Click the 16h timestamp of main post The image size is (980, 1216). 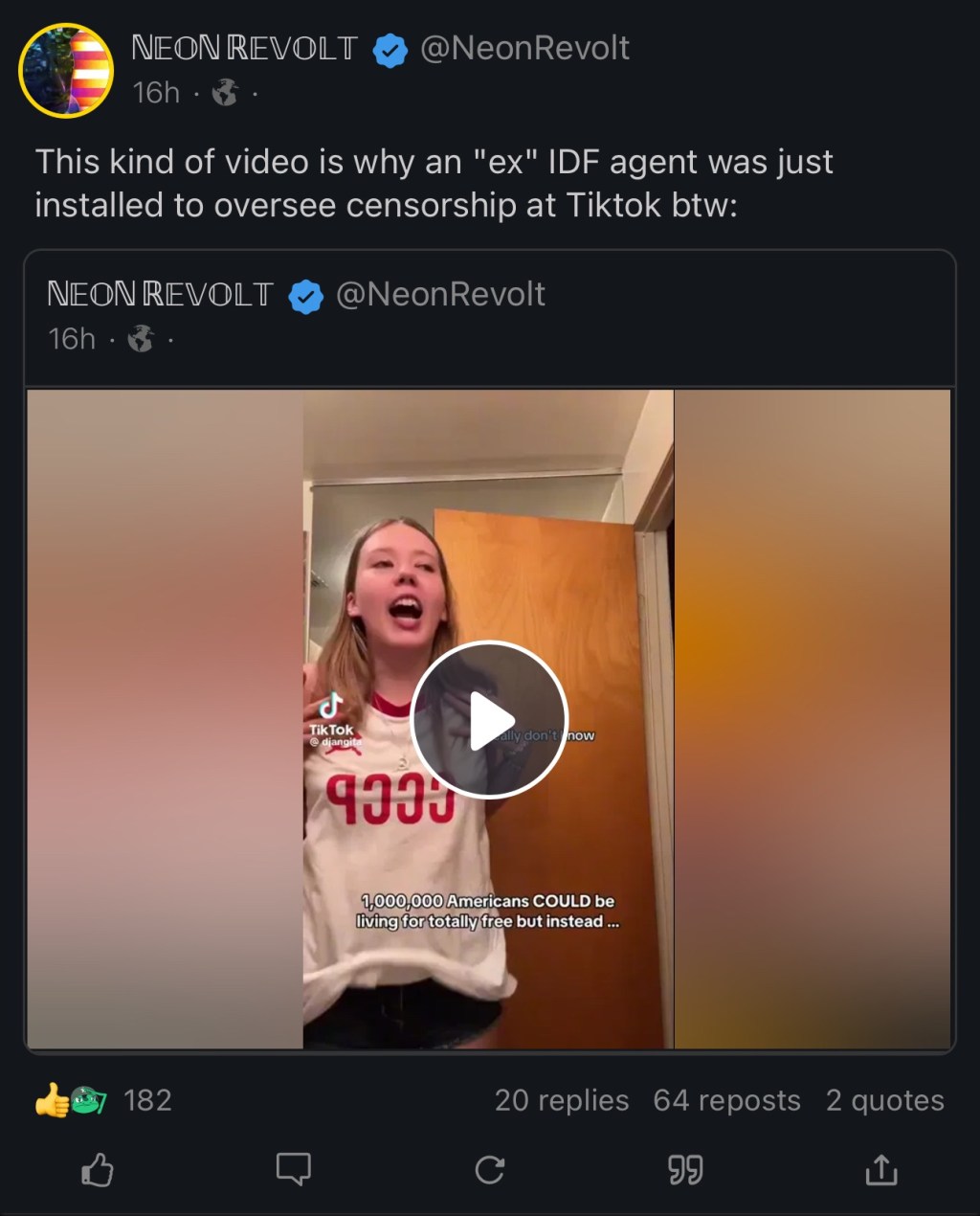[156, 93]
